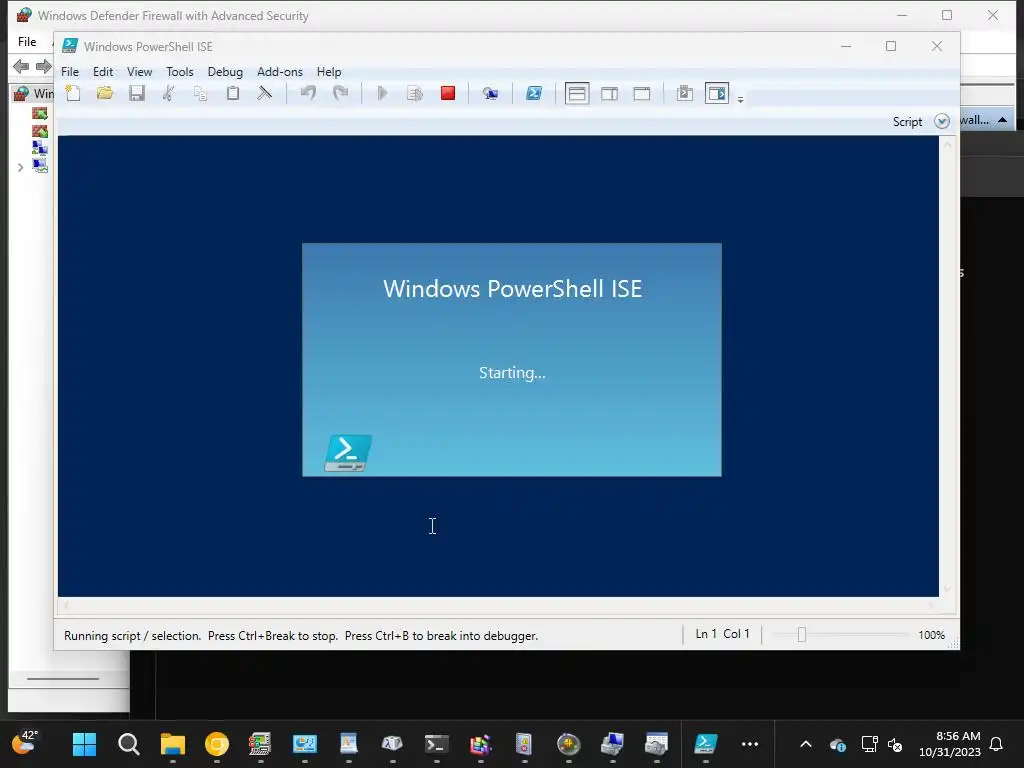This screenshot has width=1024, height=768.
Task: Save the script with the floppy disk icon
Action: [136, 93]
